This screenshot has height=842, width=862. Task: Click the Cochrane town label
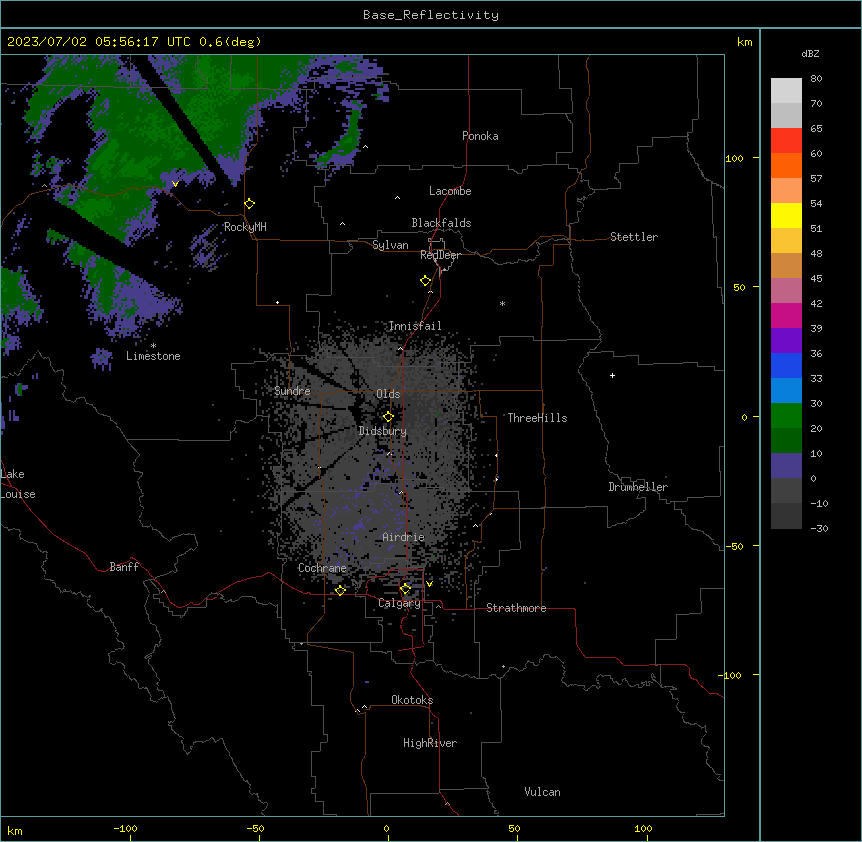322,568
